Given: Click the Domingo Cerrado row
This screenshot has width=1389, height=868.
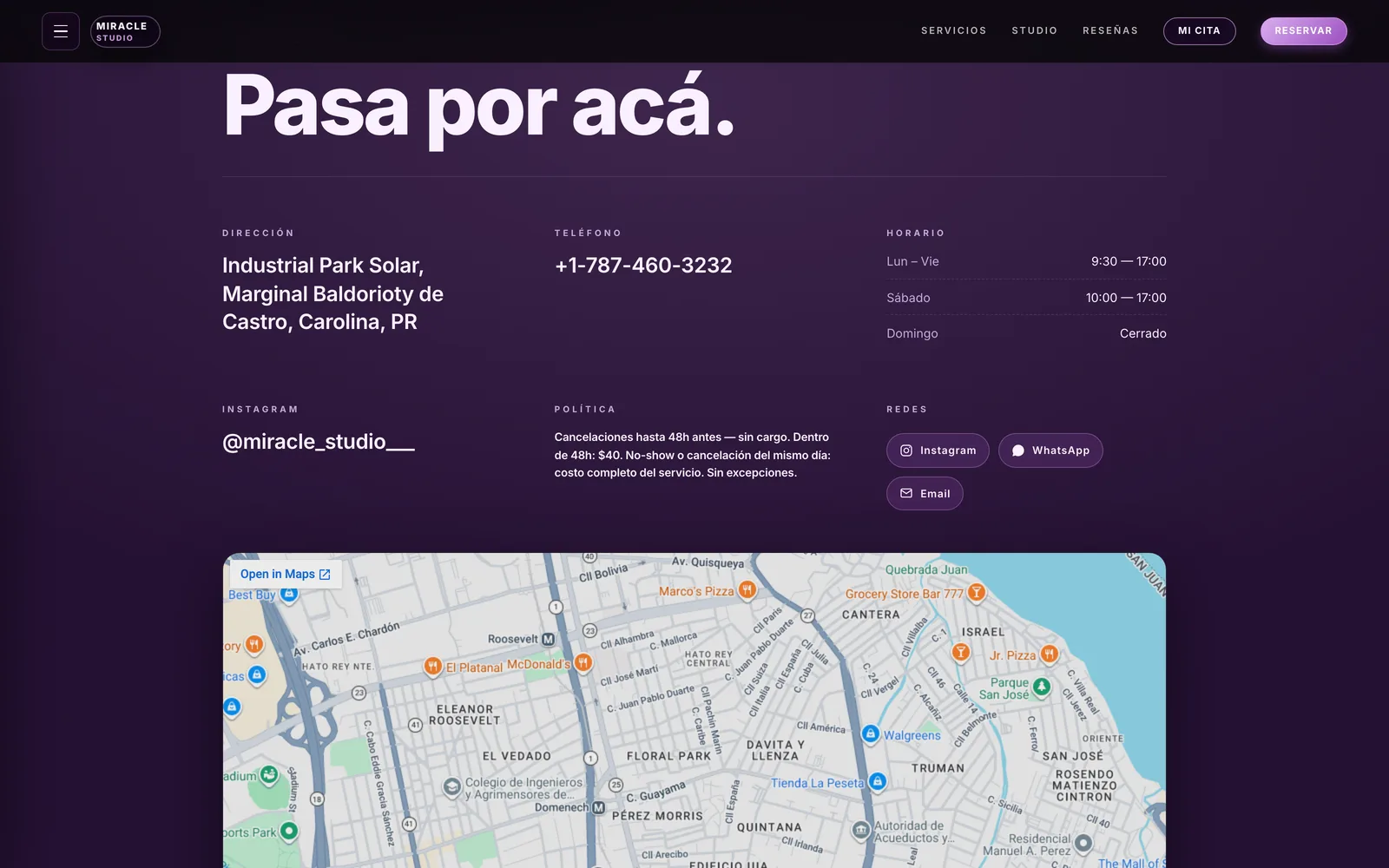Looking at the screenshot, I should [1026, 333].
